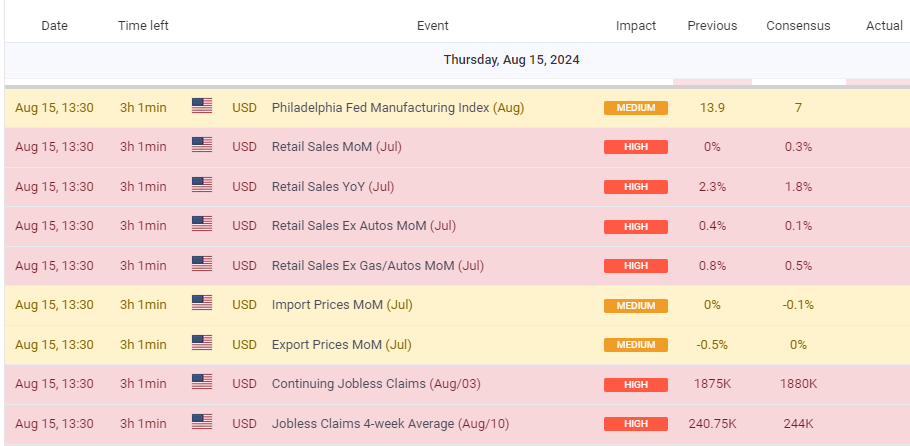Open Retail Sales Ex Gas/Autos MoM event
This screenshot has height=446, width=910.
377,265
